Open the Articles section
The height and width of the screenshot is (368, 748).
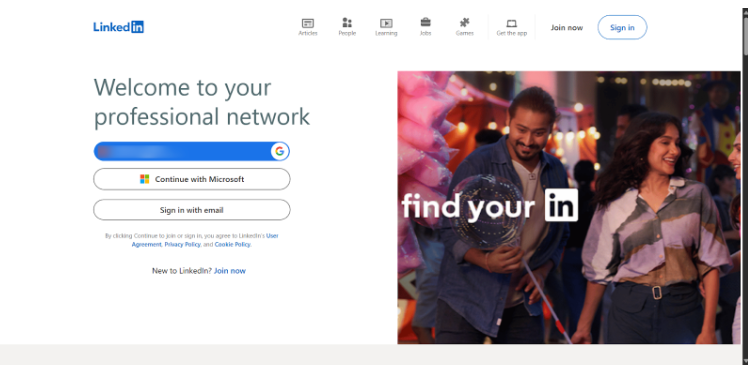pyautogui.click(x=308, y=27)
